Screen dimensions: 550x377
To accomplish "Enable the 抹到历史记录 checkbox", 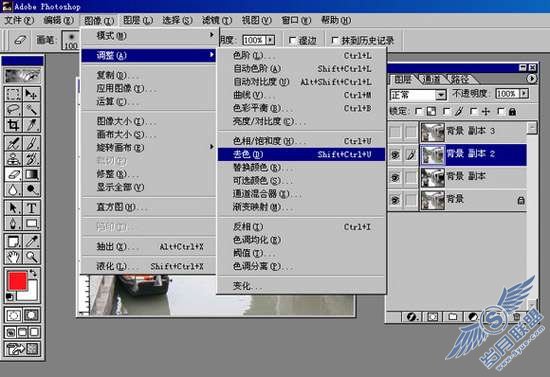I will [x=335, y=41].
